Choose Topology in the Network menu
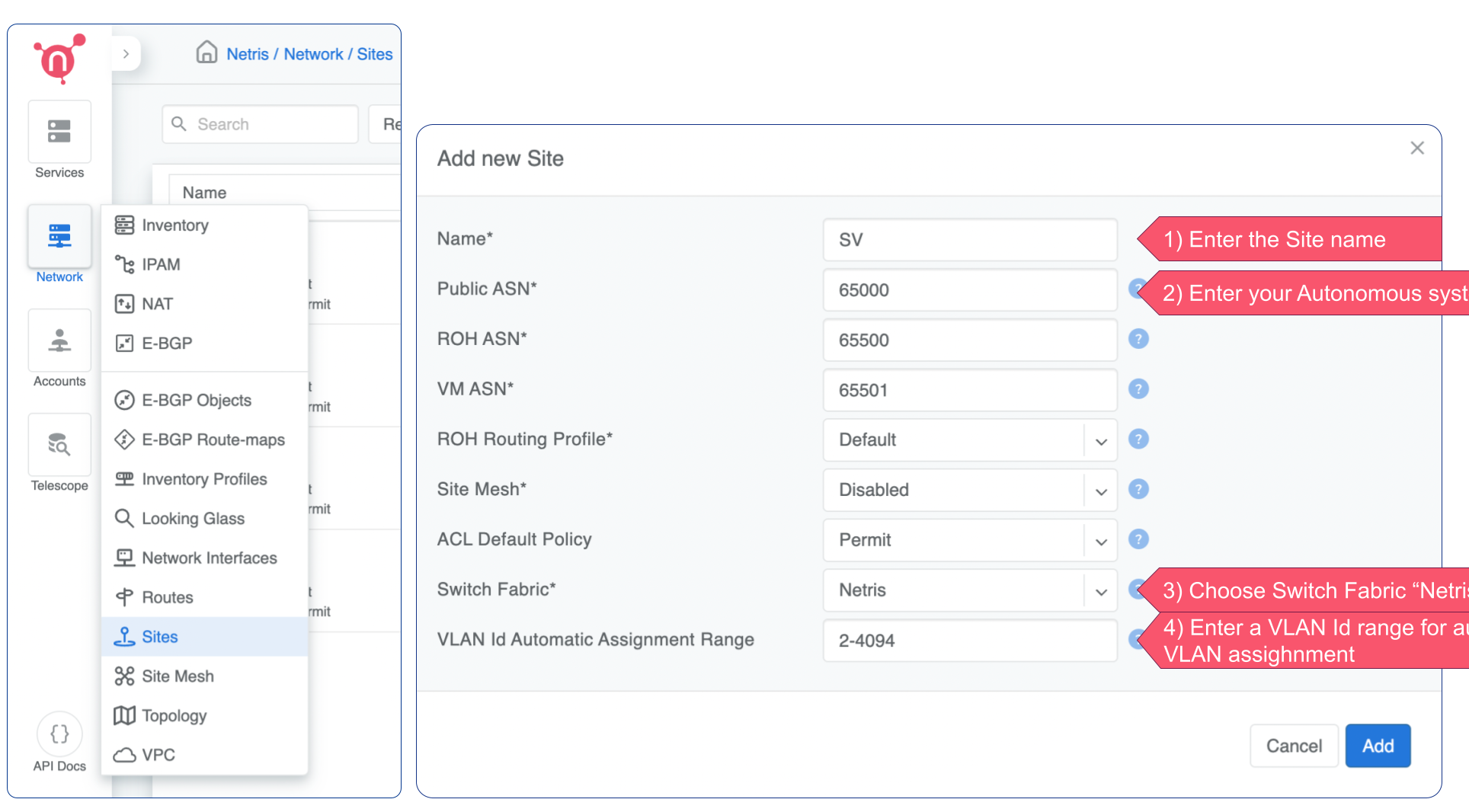Viewport: 1469px width, 812px height. coord(174,716)
